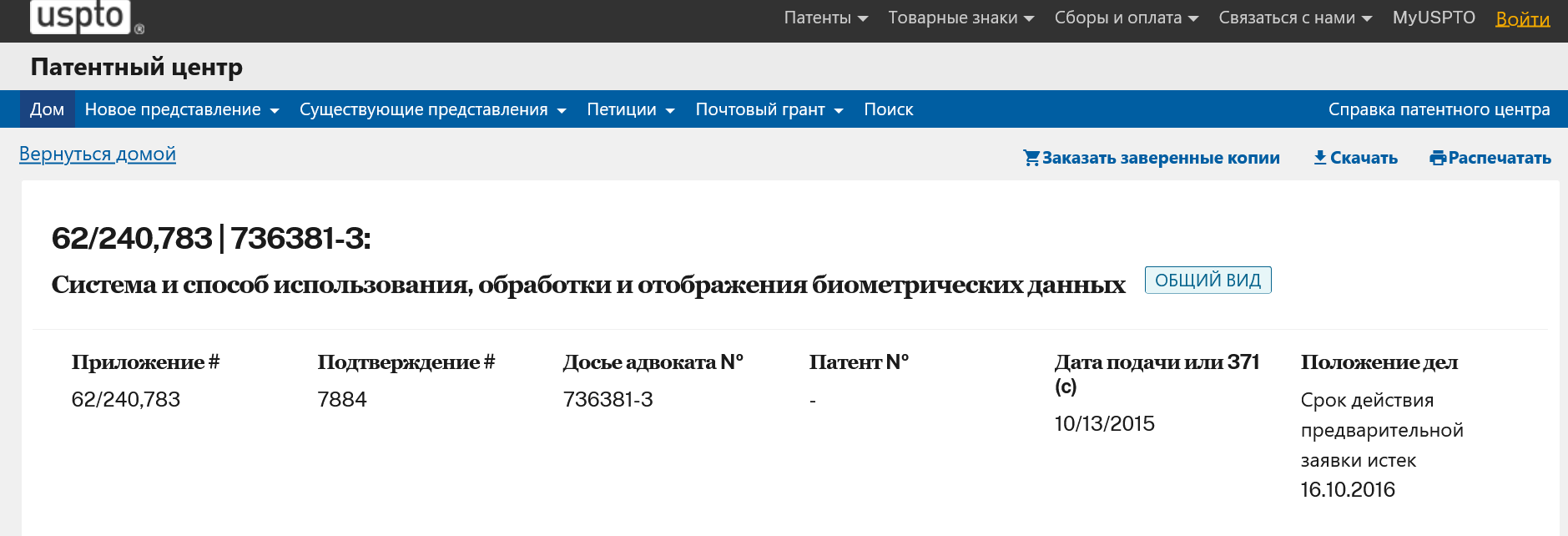Screen dimensions: 1568x536
Task: Open the Сборы и оплата menu
Action: (x=1127, y=18)
